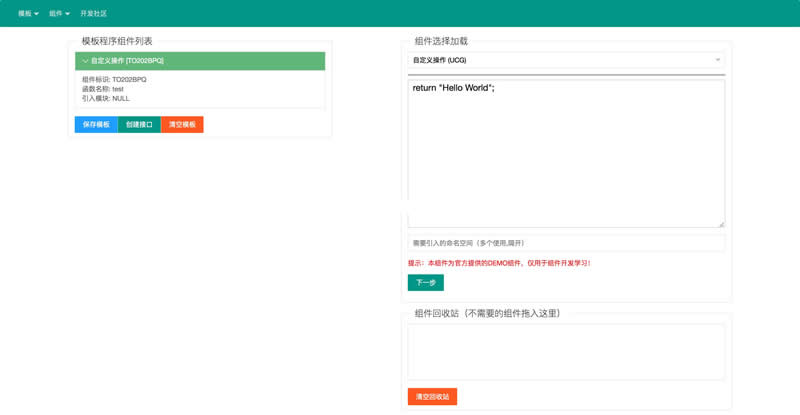Click the red DEMO组件 hint text

coord(499,263)
